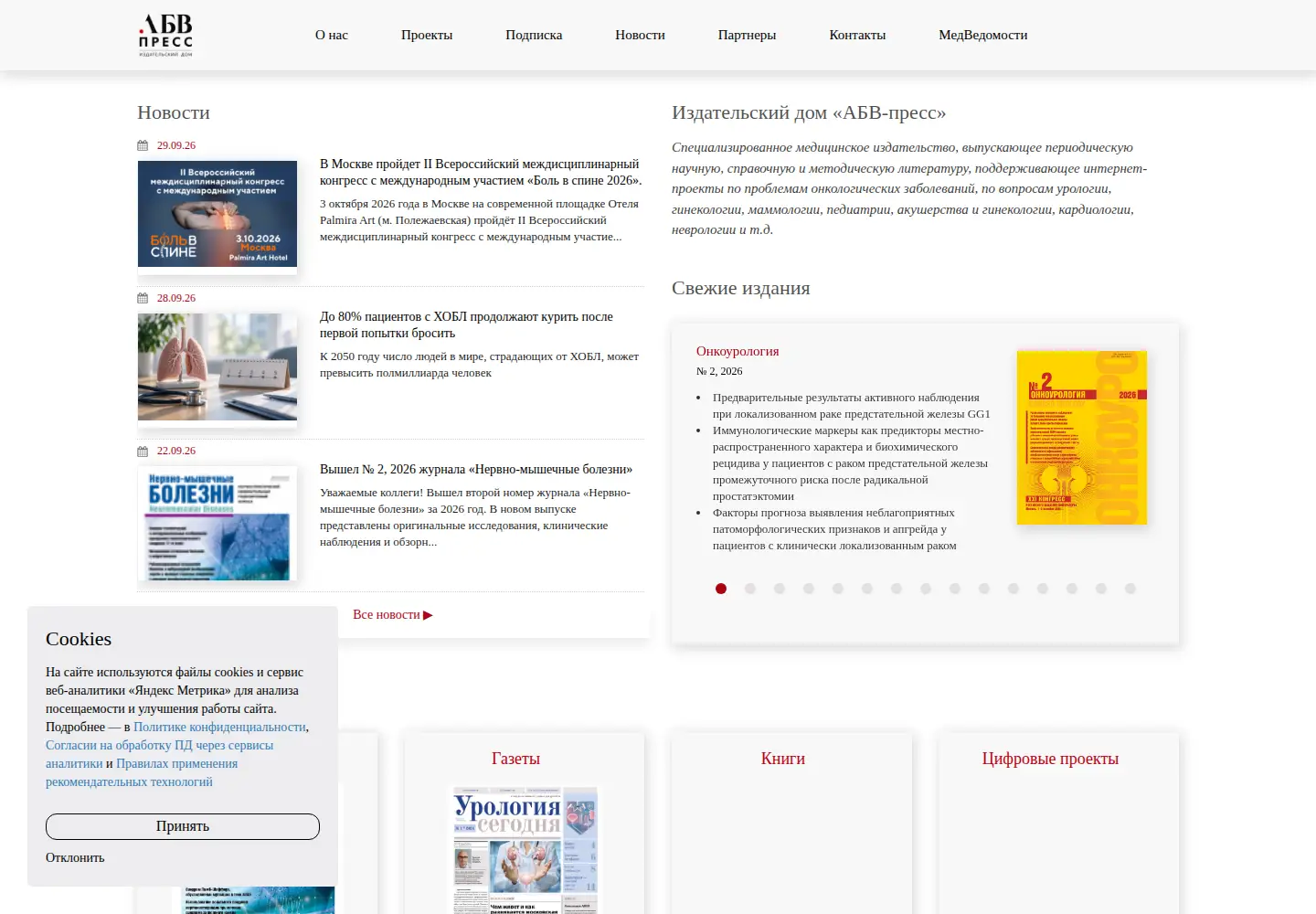Select the fifth carousel dot

(x=838, y=589)
